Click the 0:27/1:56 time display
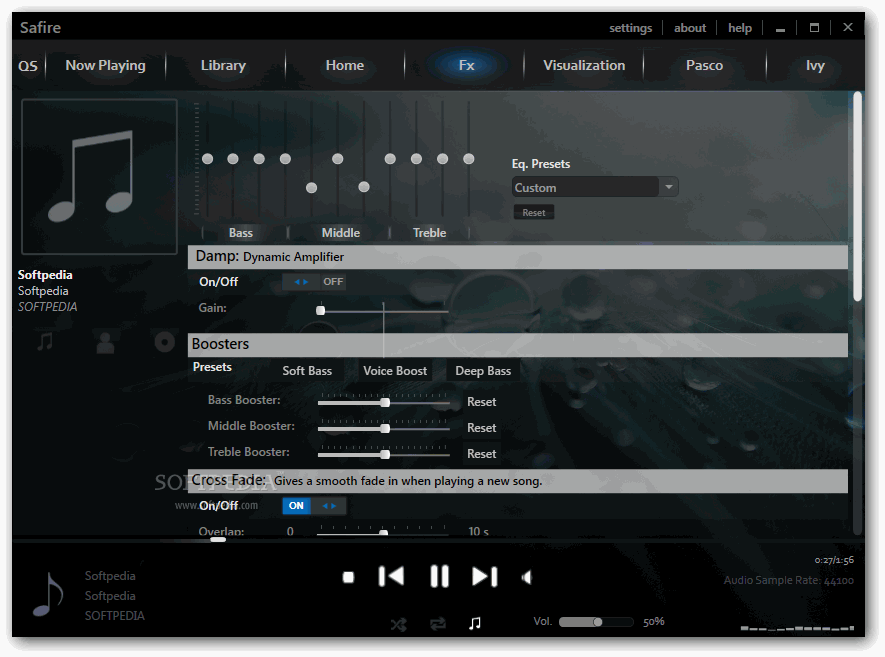This screenshot has width=885, height=657. (x=834, y=560)
